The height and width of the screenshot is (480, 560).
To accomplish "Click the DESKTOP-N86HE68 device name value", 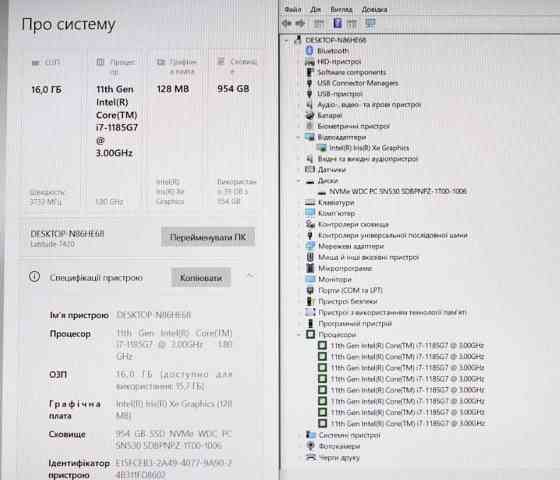I will (154, 315).
